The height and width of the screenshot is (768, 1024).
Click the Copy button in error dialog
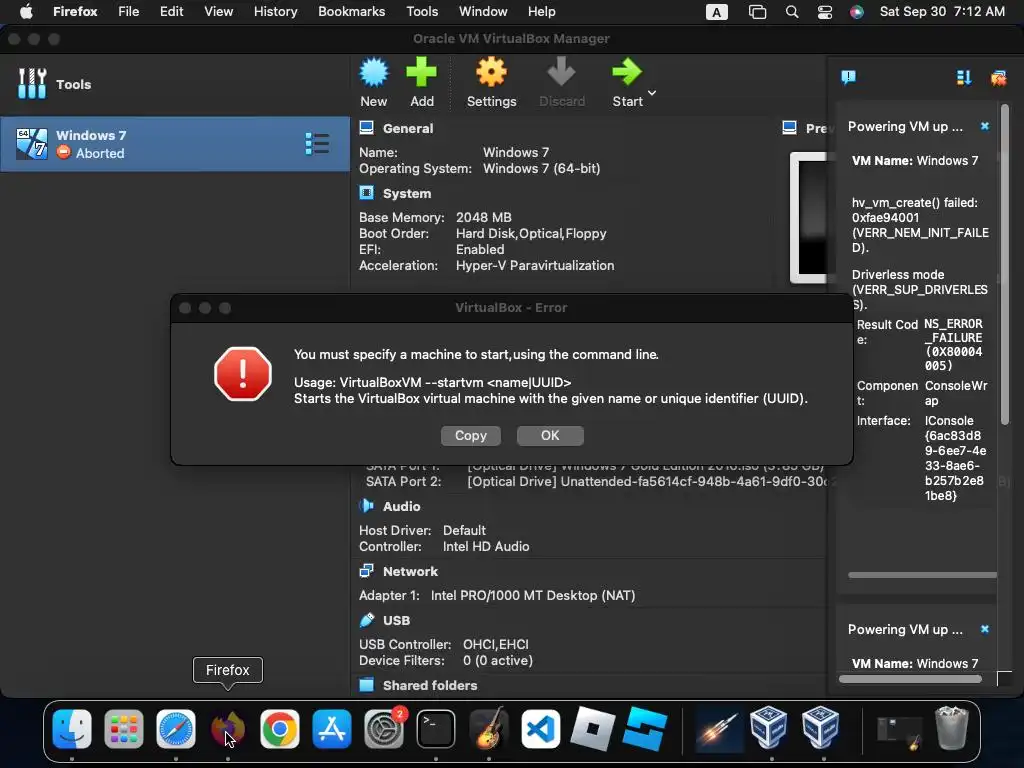pos(471,436)
